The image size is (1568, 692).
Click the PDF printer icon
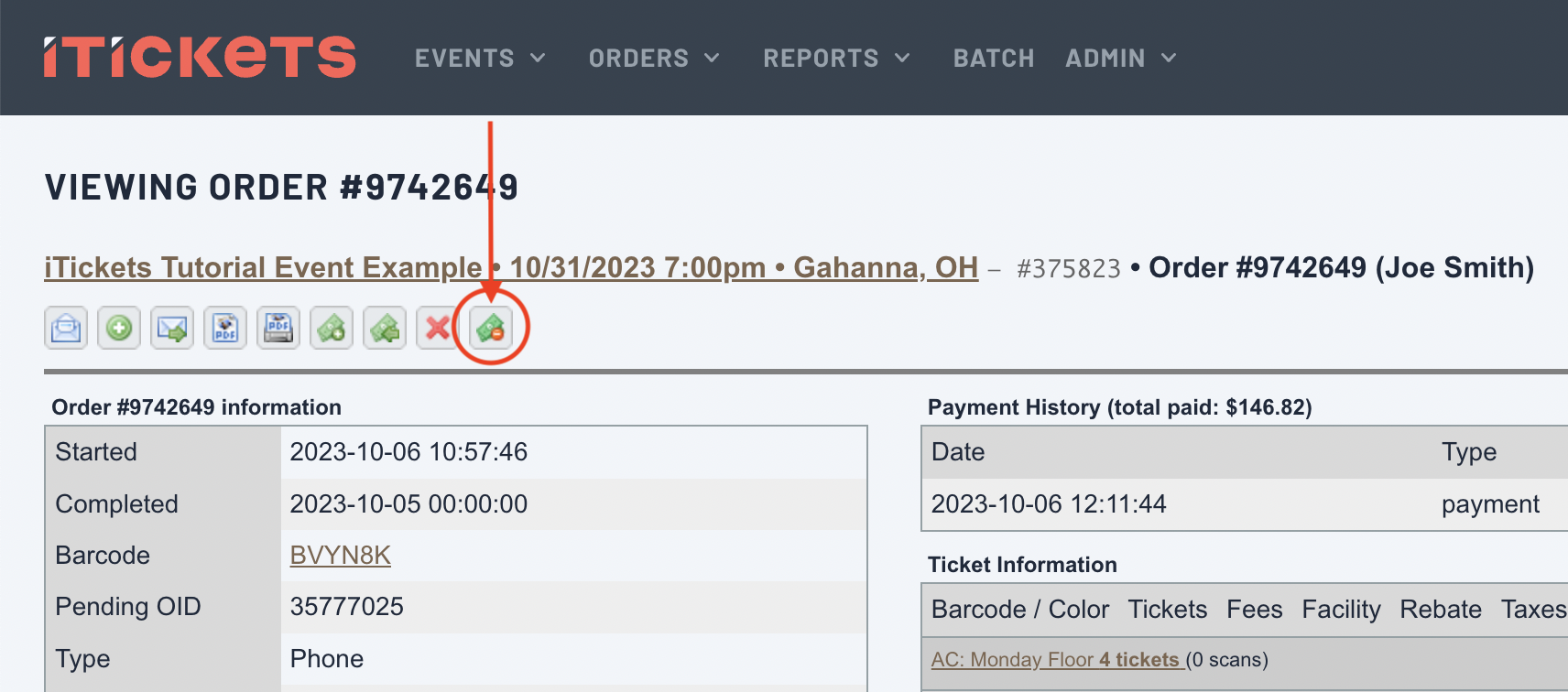tap(278, 328)
